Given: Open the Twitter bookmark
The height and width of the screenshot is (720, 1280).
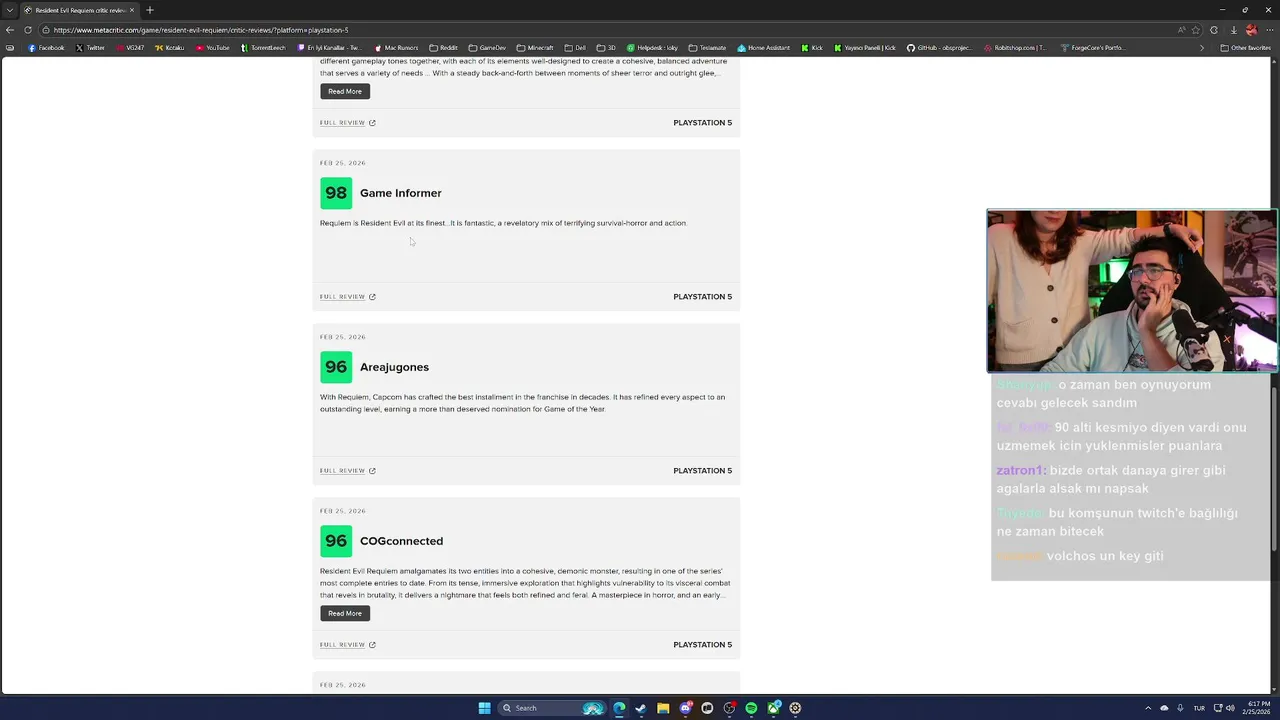Looking at the screenshot, I should (90, 48).
